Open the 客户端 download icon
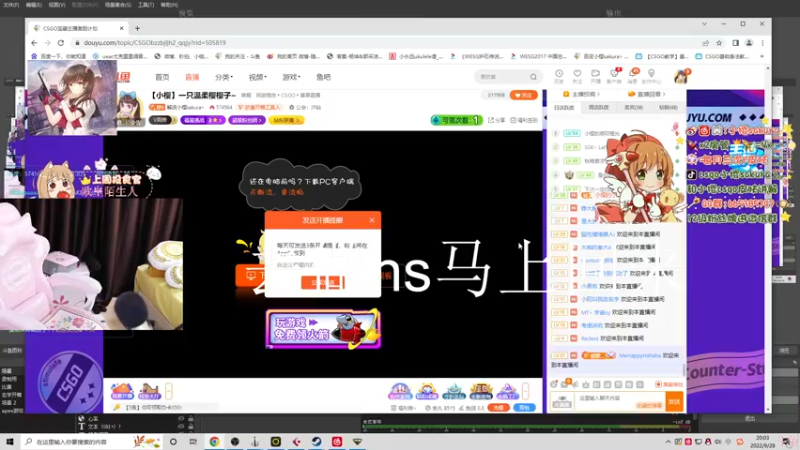 tap(614, 76)
